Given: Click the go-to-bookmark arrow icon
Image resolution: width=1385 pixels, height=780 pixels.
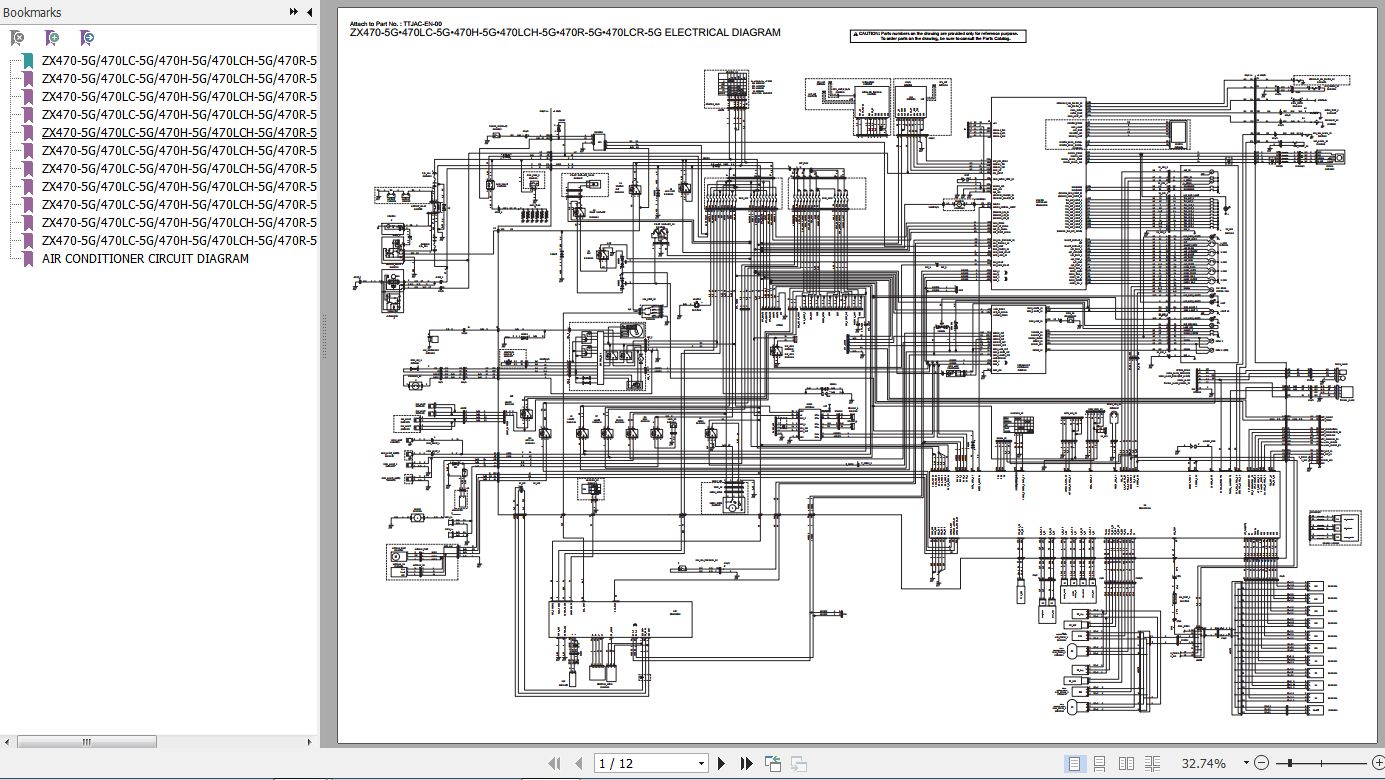Looking at the screenshot, I should (87, 38).
